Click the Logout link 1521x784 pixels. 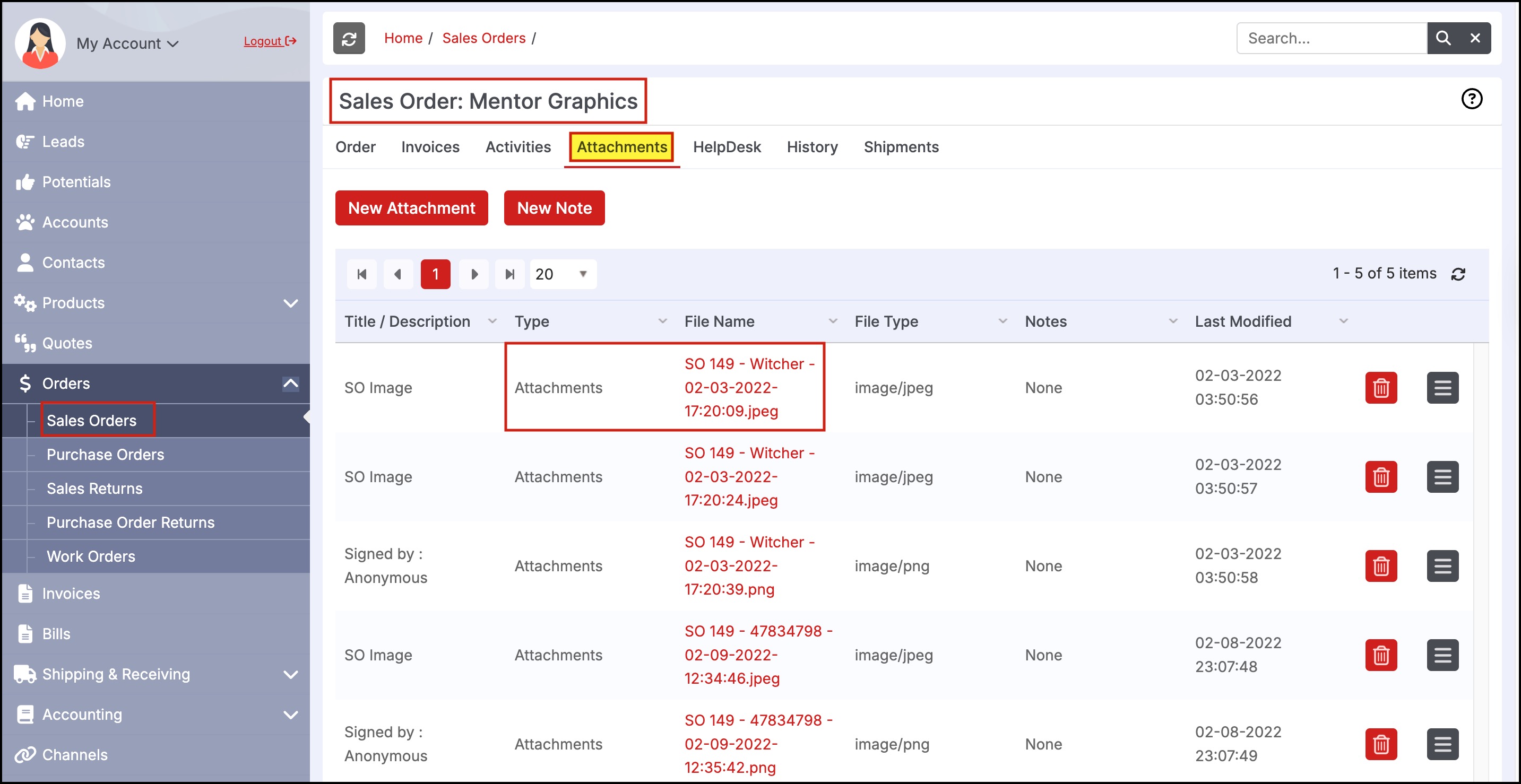[270, 41]
